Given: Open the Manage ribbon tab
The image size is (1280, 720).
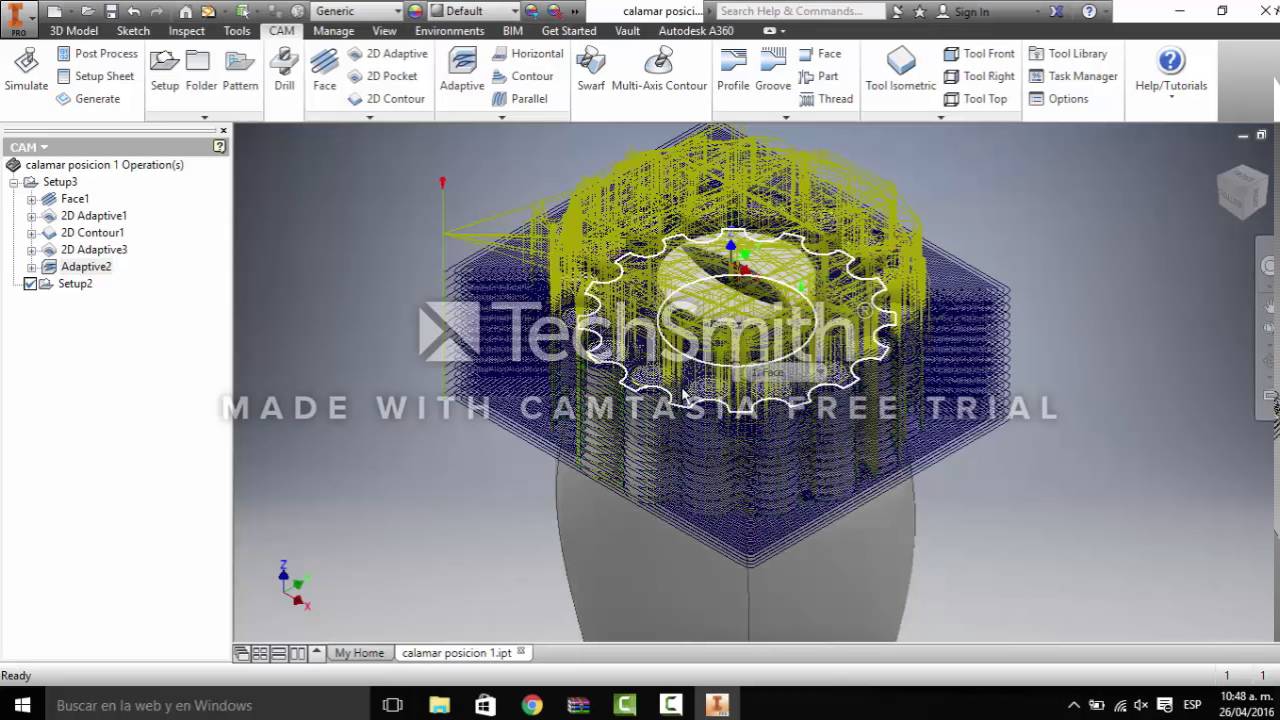Looking at the screenshot, I should tap(333, 31).
